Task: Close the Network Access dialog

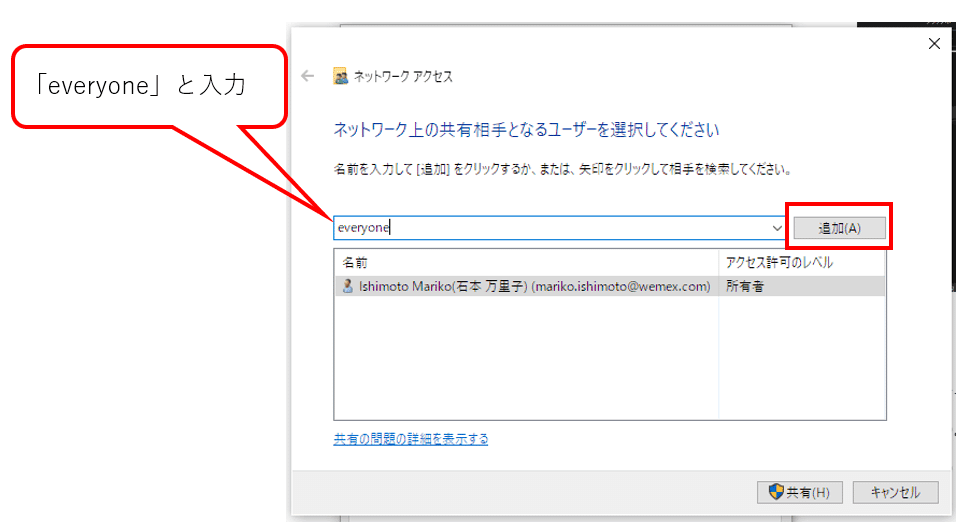Action: (934, 43)
